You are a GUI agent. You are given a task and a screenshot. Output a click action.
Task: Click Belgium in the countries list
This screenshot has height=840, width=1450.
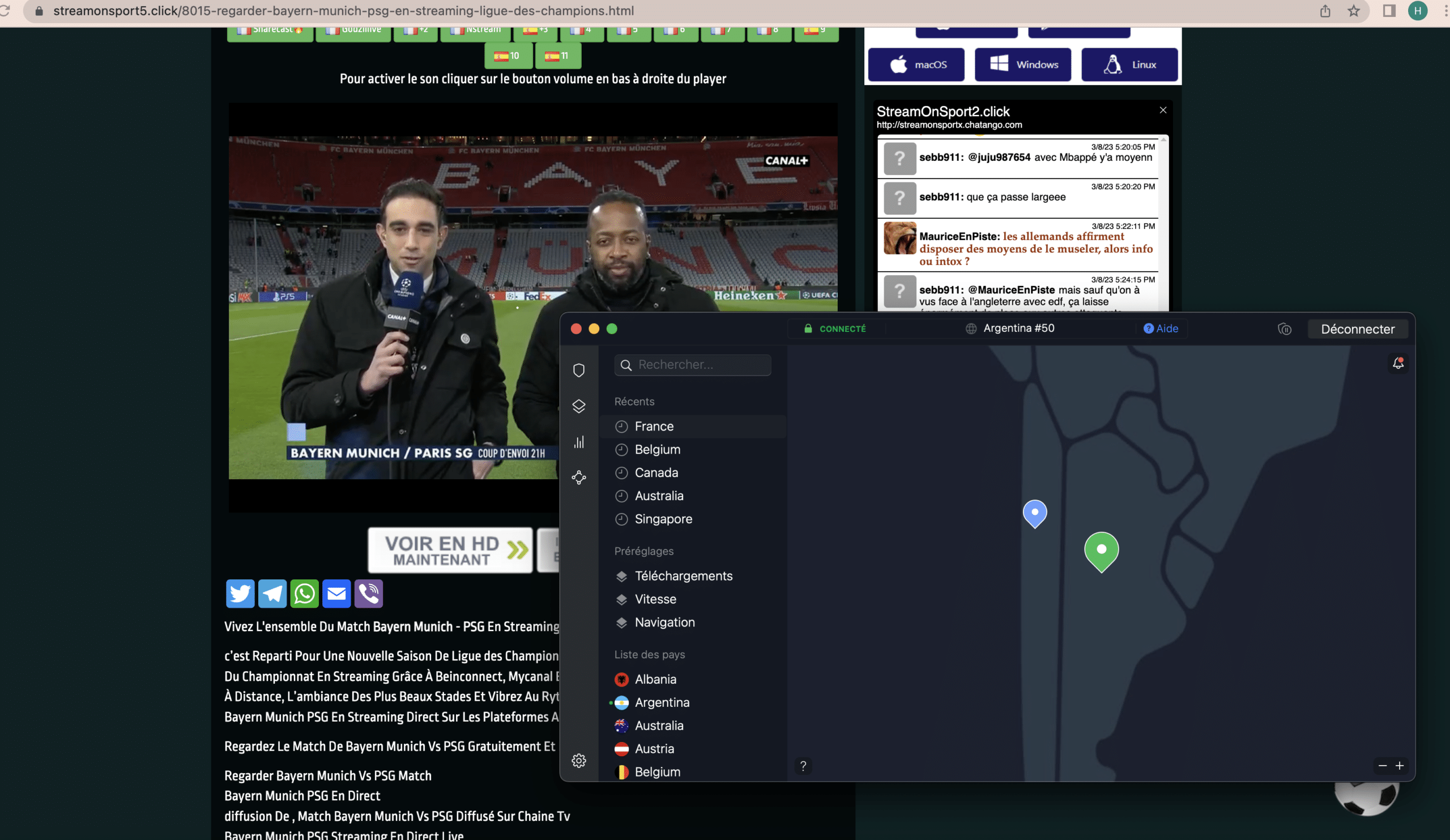point(657,771)
